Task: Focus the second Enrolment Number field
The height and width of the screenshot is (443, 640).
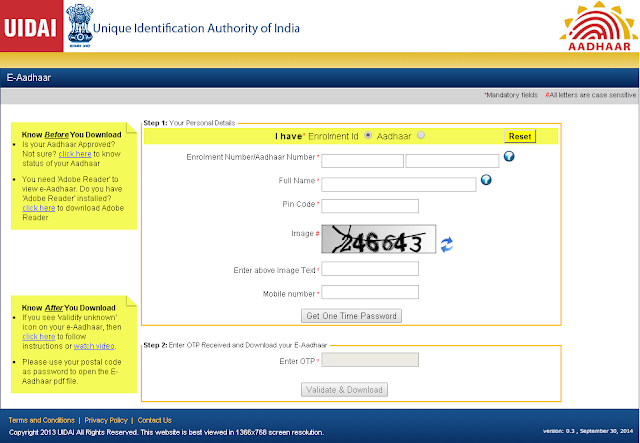Action: [452, 161]
